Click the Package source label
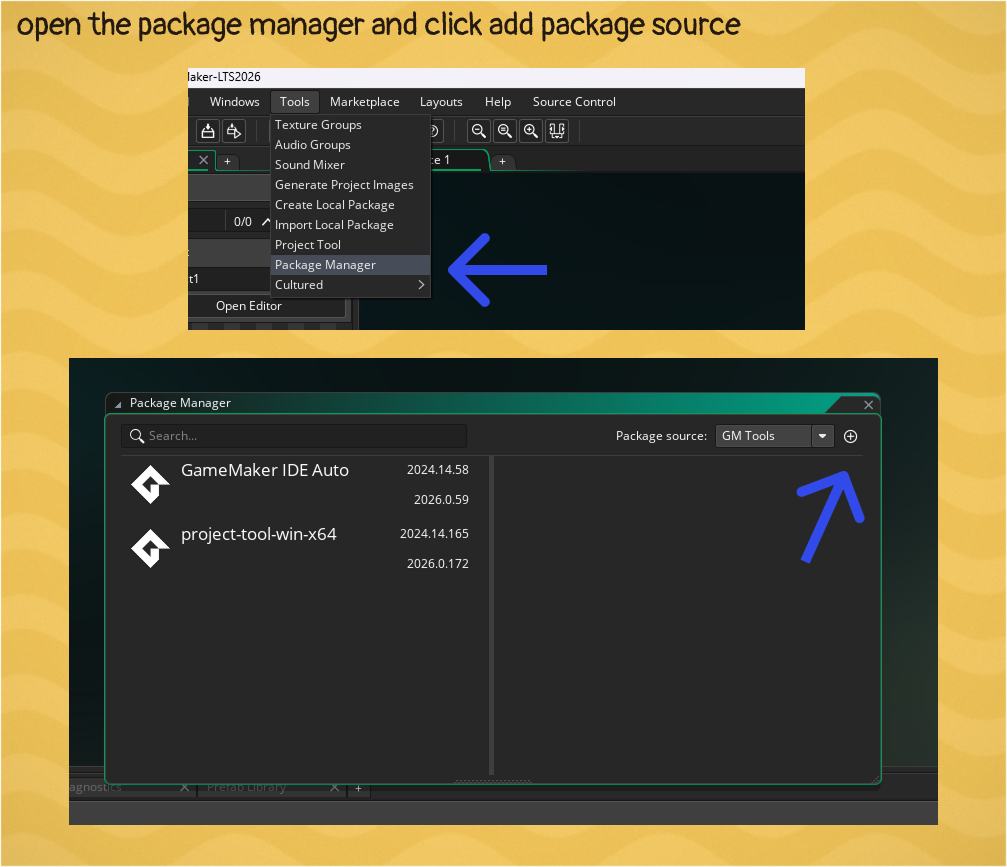The height and width of the screenshot is (867, 1007). coord(661,436)
